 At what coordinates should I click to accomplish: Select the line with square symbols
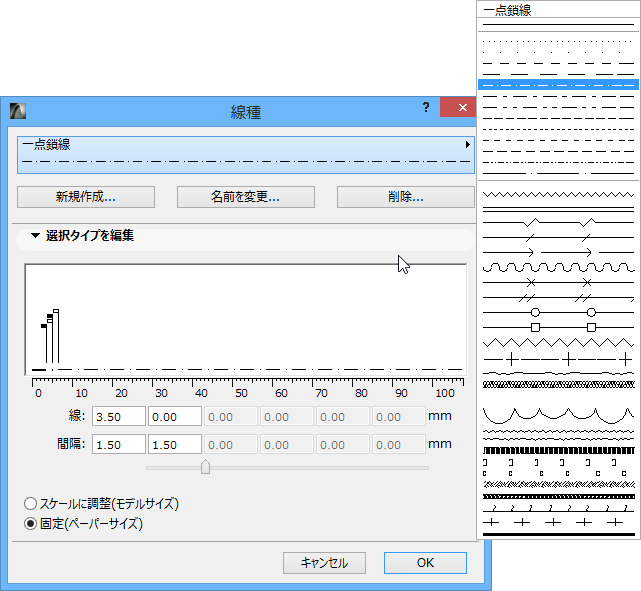pos(558,327)
